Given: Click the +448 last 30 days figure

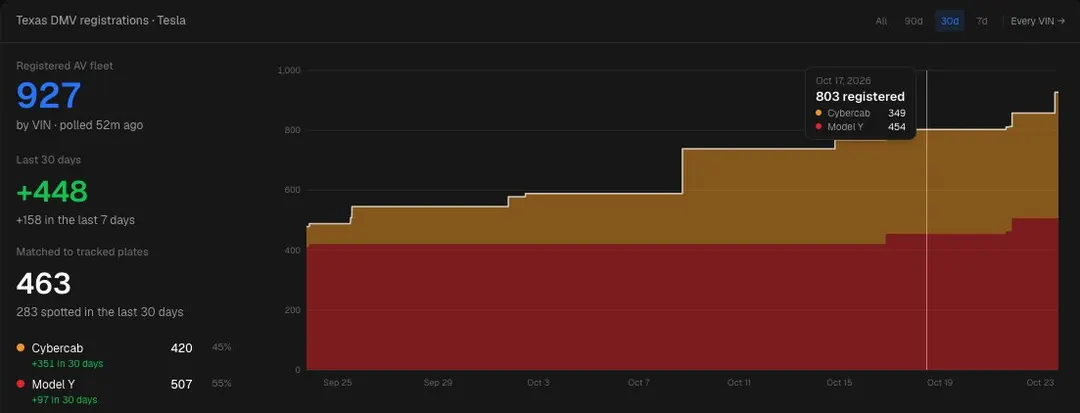Looking at the screenshot, I should click(x=52, y=191).
